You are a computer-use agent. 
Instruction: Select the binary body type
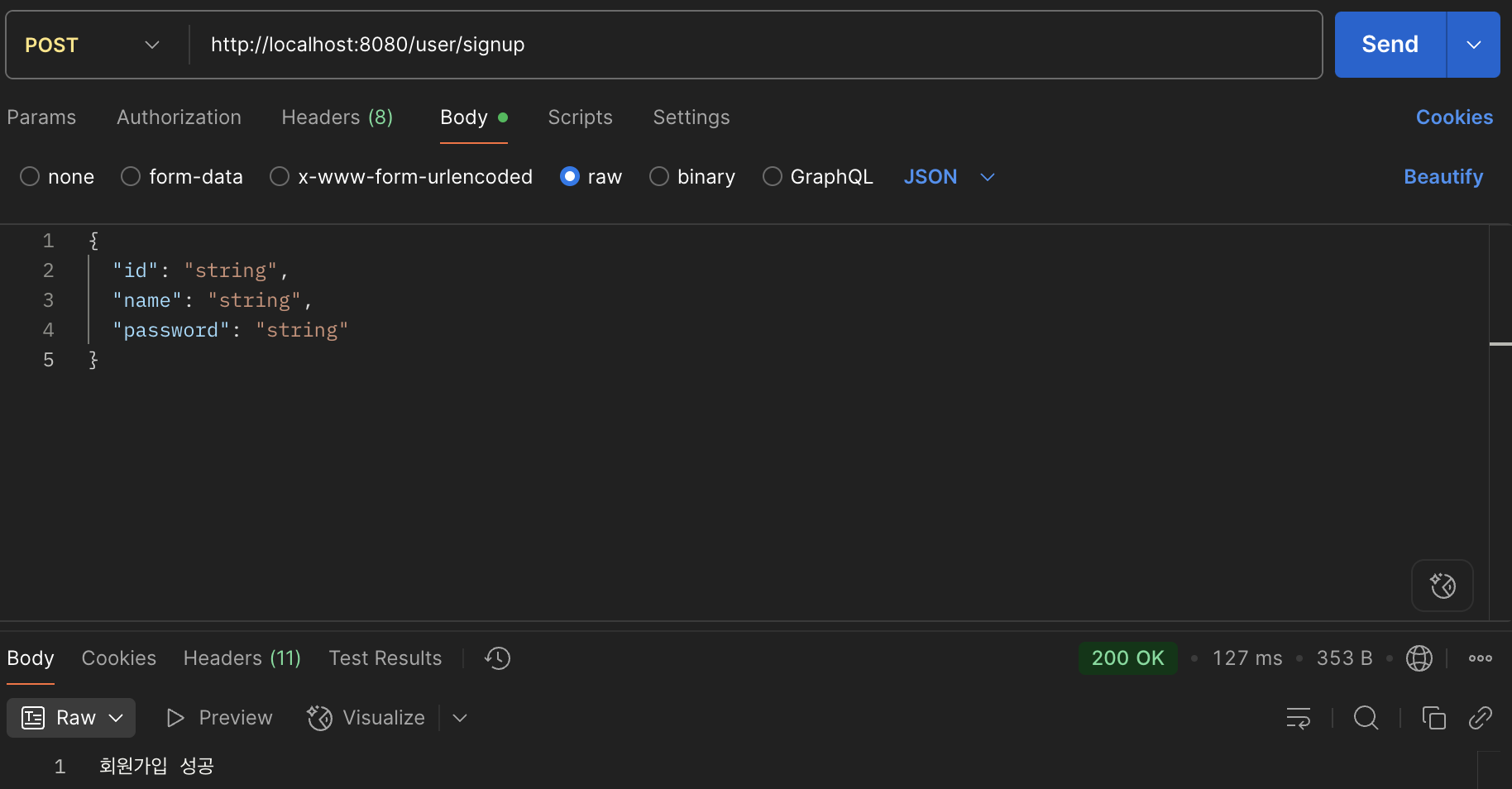692,177
